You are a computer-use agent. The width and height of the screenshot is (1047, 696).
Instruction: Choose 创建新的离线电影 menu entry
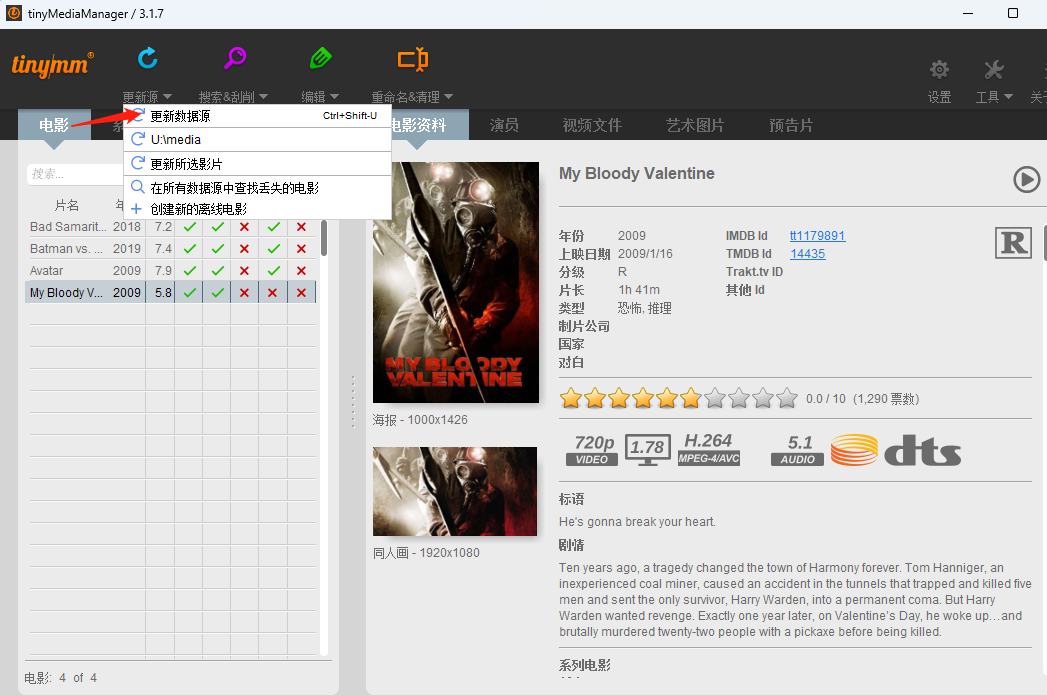click(x=257, y=209)
